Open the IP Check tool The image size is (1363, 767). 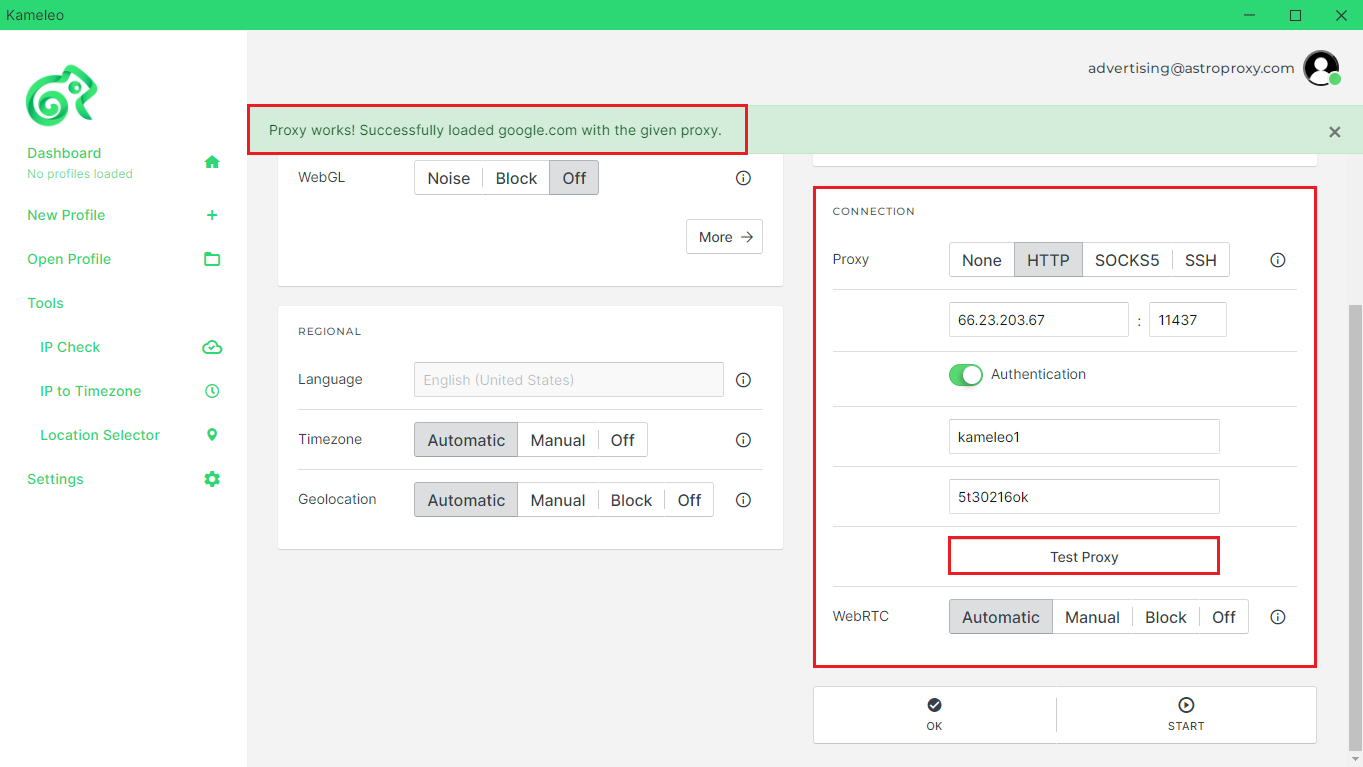(70, 347)
